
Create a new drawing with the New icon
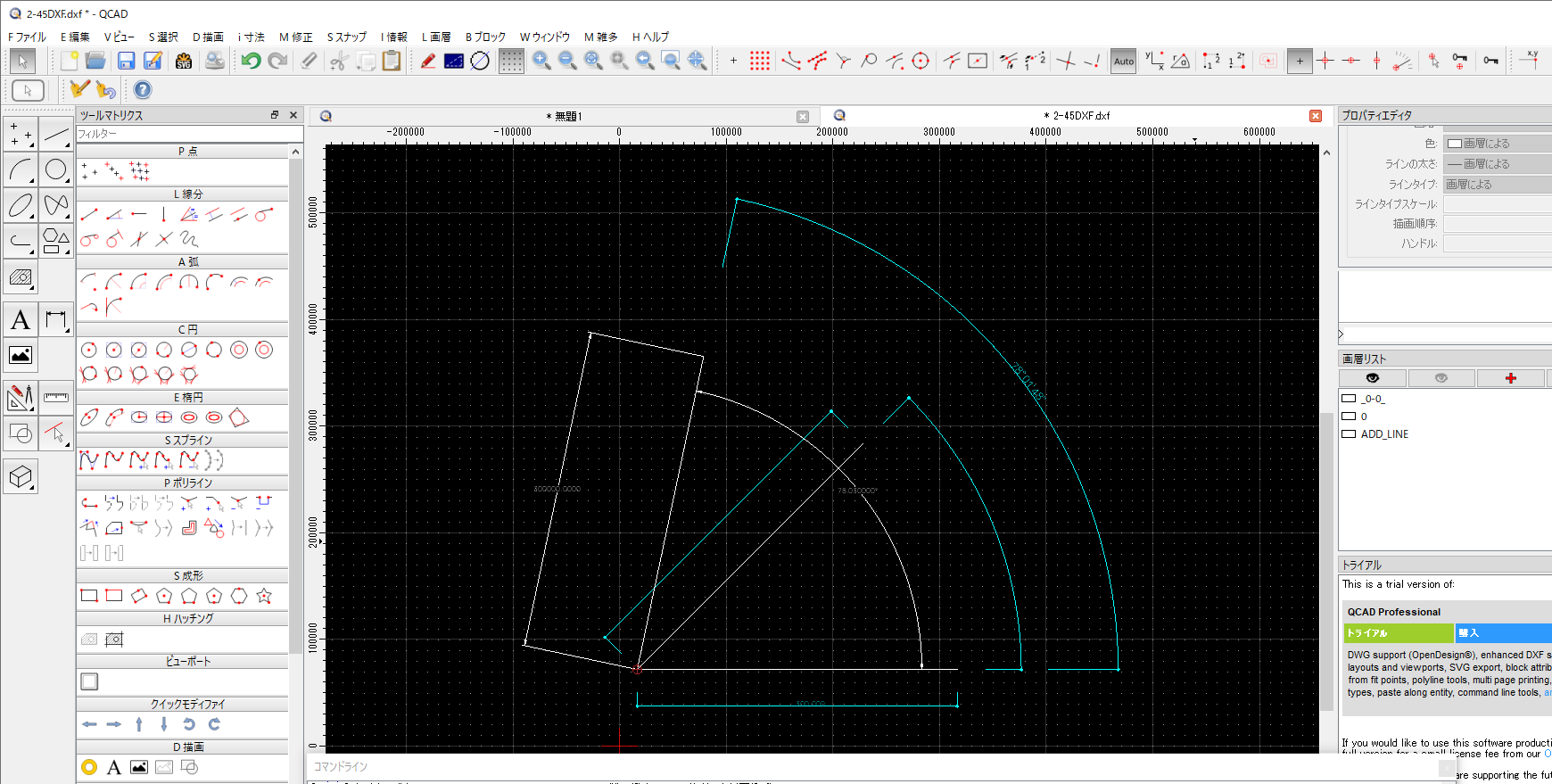[70, 61]
